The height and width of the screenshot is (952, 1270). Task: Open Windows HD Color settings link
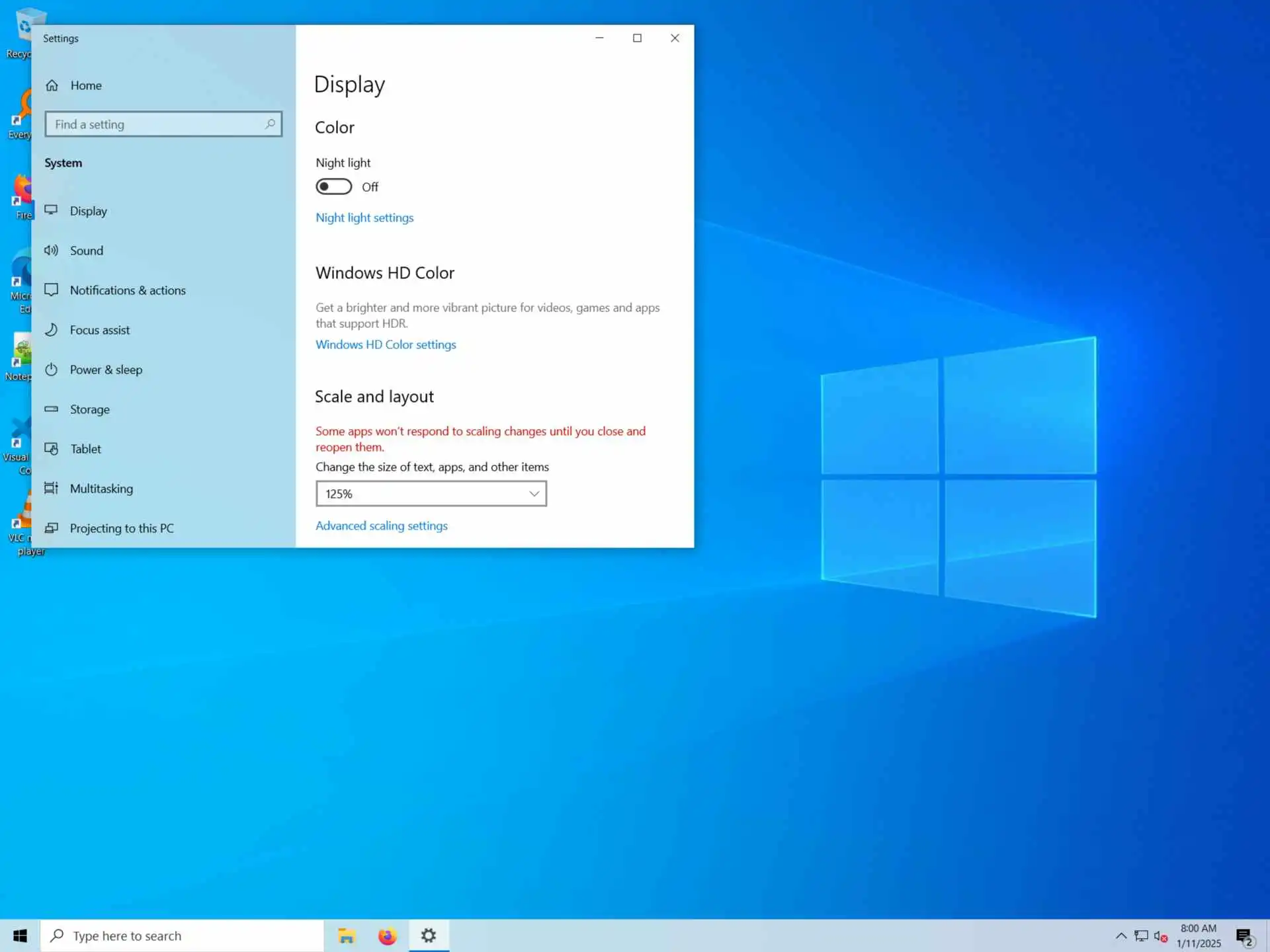click(386, 344)
